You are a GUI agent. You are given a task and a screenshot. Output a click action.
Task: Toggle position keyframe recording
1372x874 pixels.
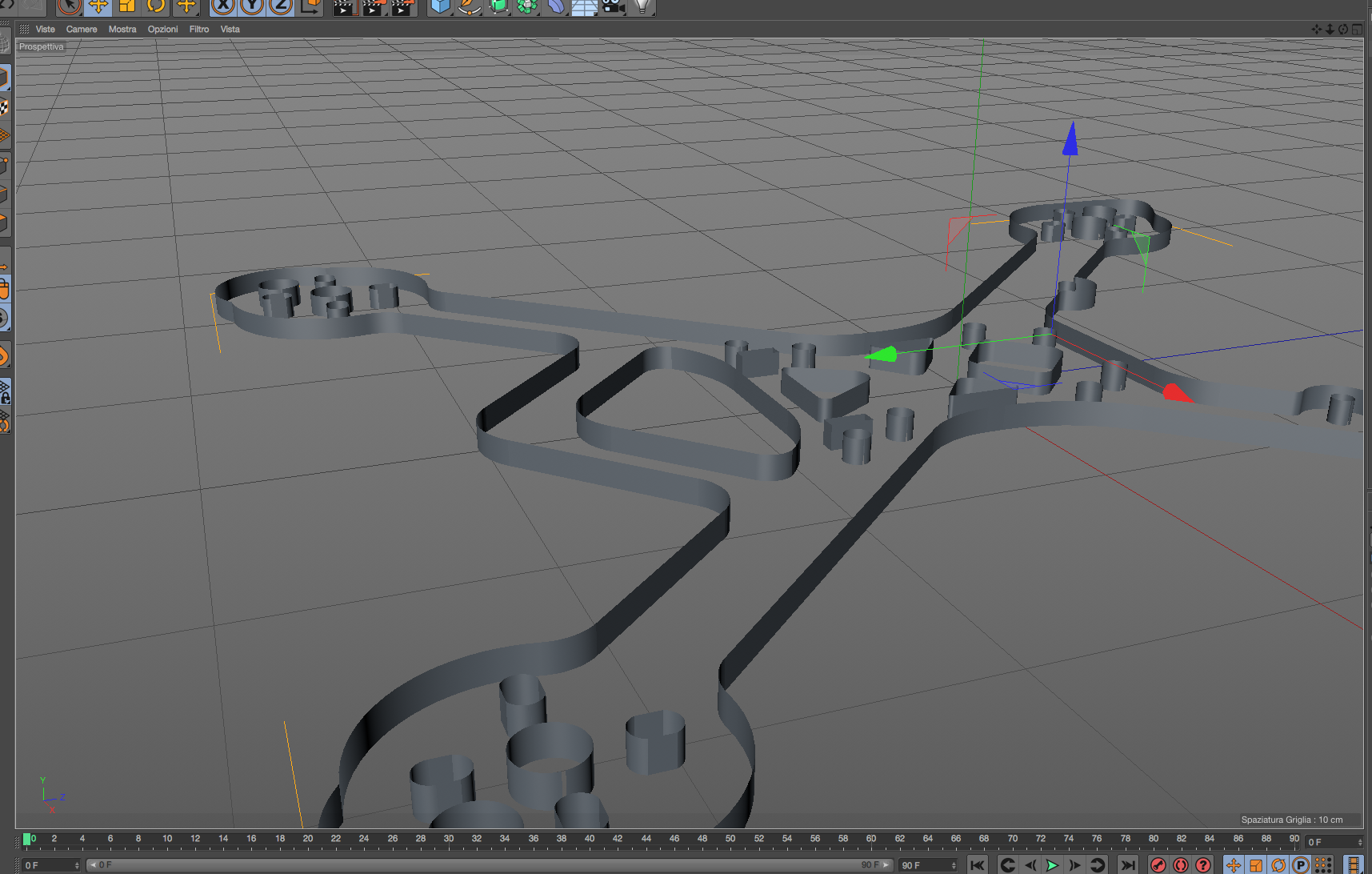click(x=1234, y=865)
